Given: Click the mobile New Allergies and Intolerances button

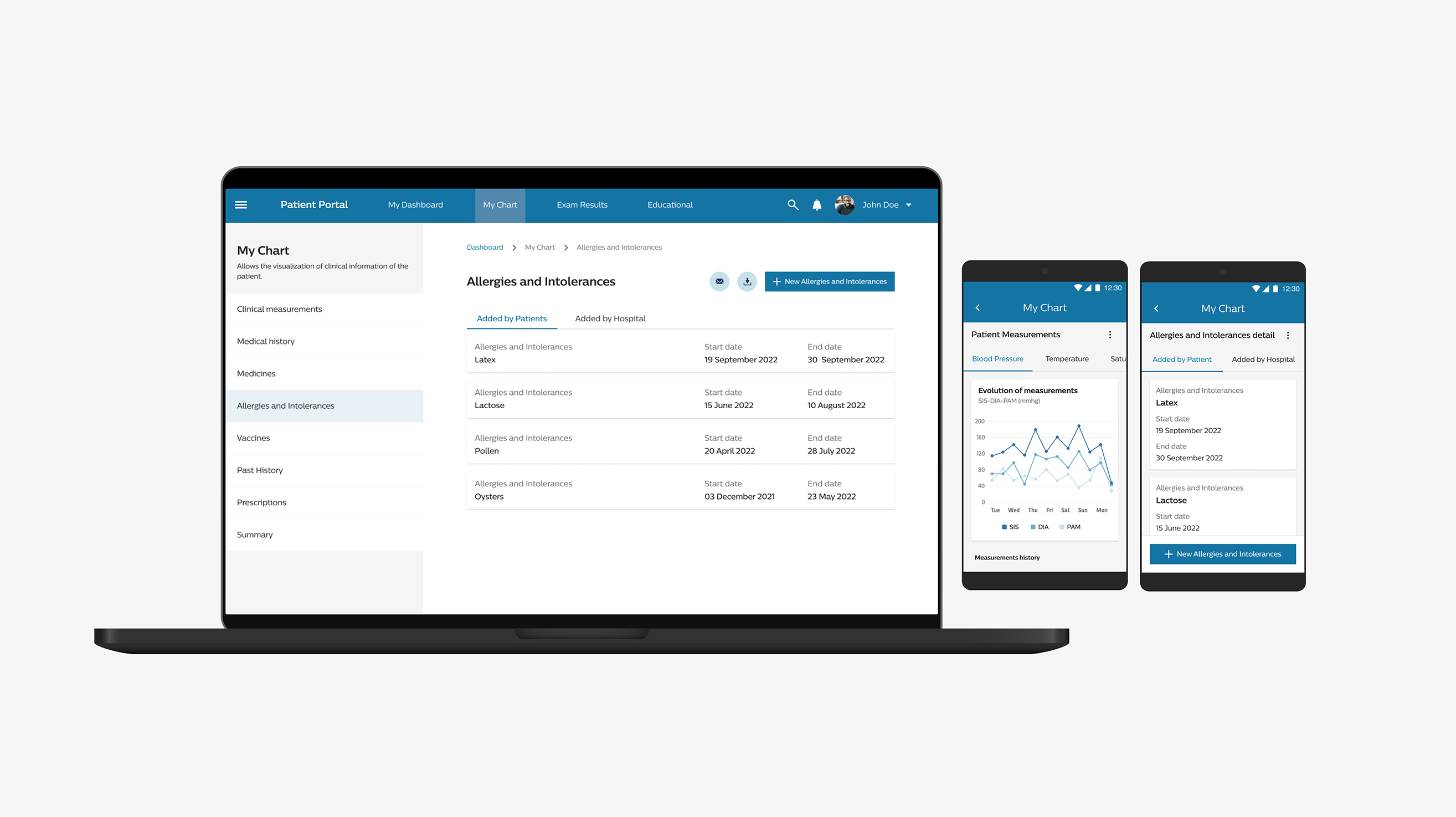Looking at the screenshot, I should pos(1223,554).
